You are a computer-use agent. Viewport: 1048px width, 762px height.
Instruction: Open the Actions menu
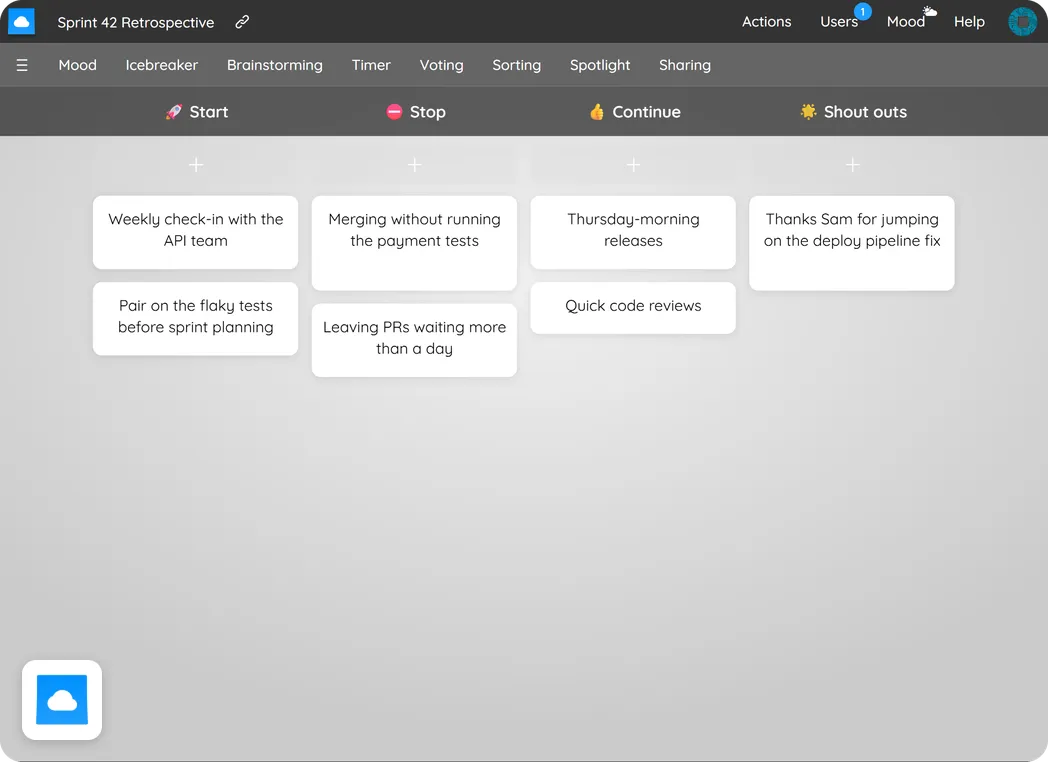point(767,22)
